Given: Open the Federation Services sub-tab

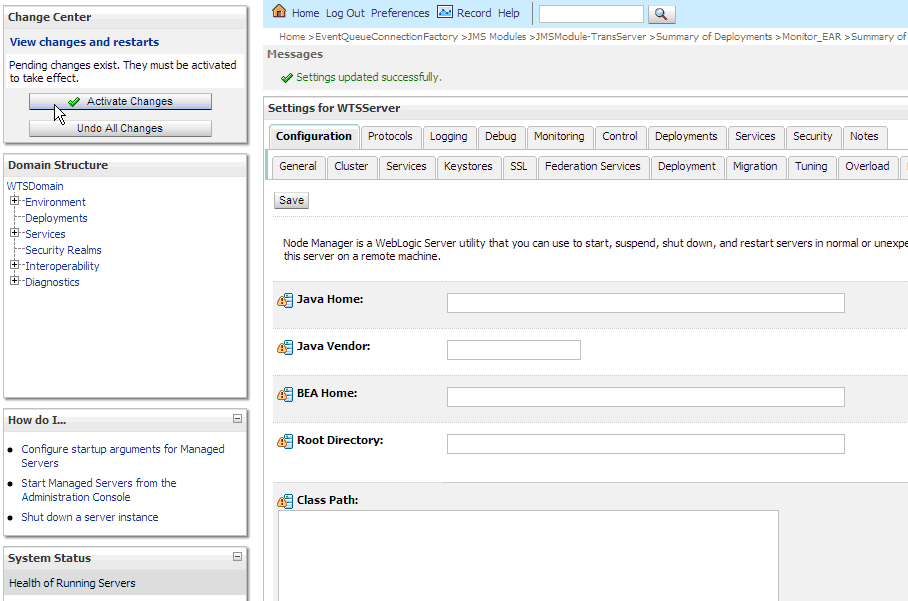Looking at the screenshot, I should [x=592, y=167].
